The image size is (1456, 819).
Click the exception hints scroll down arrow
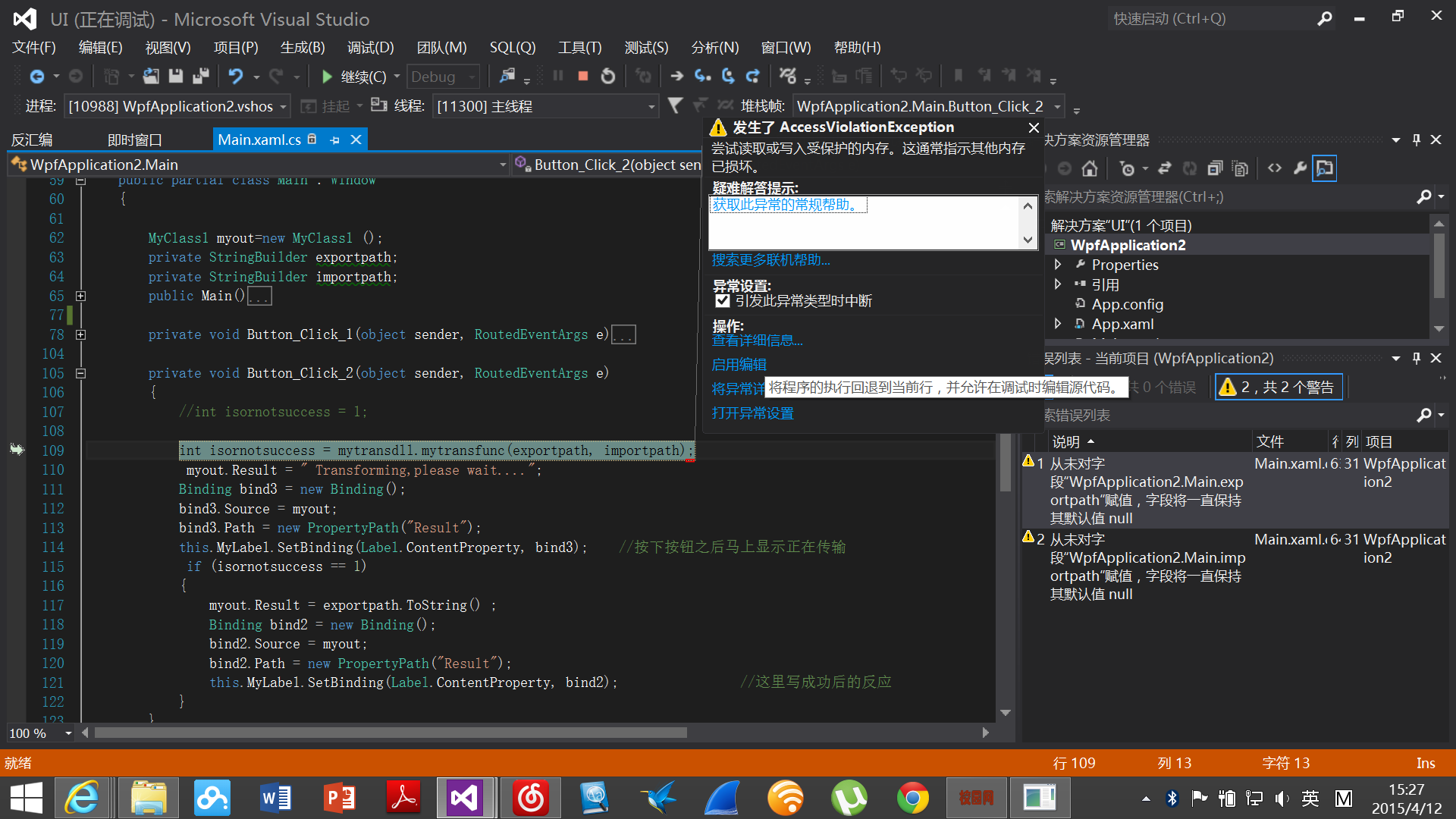tap(1028, 240)
